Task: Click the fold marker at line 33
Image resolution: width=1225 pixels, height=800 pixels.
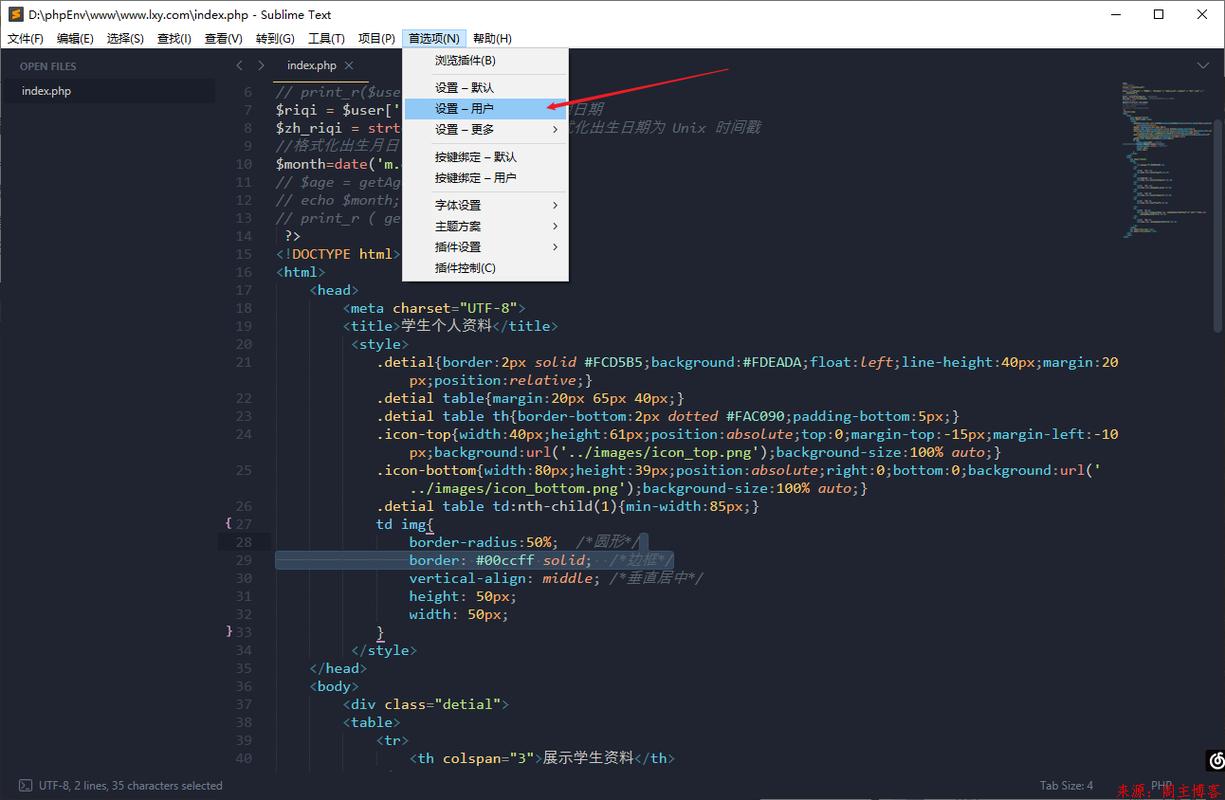Action: pos(228,631)
